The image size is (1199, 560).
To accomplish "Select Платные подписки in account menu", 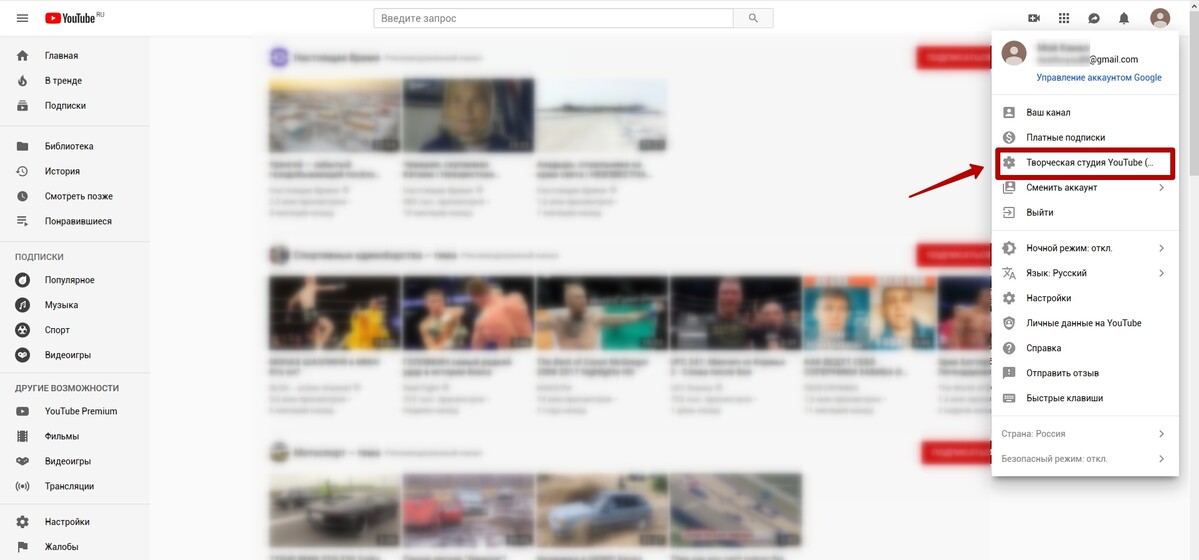I will point(1084,138).
